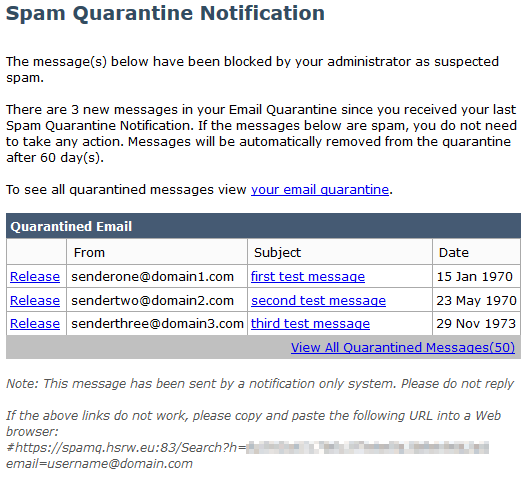This screenshot has width=525, height=479.
Task: Select the senderone@domain1.com sender address
Action: [x=152, y=276]
